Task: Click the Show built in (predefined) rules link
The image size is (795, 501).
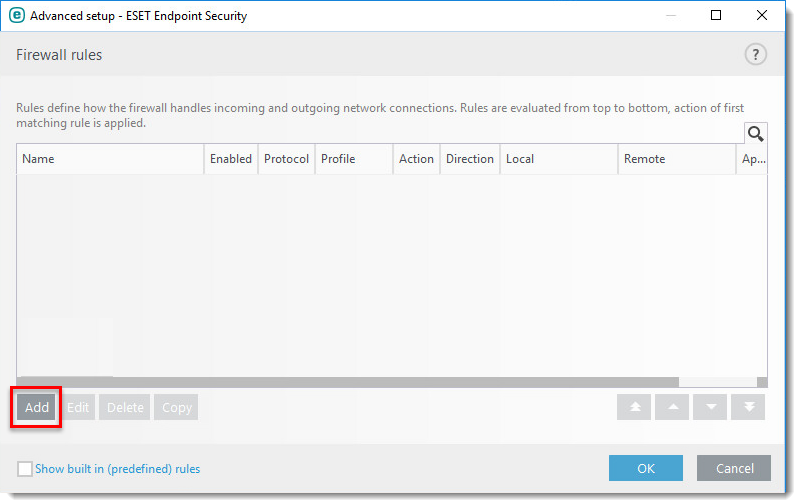Action: (117, 468)
